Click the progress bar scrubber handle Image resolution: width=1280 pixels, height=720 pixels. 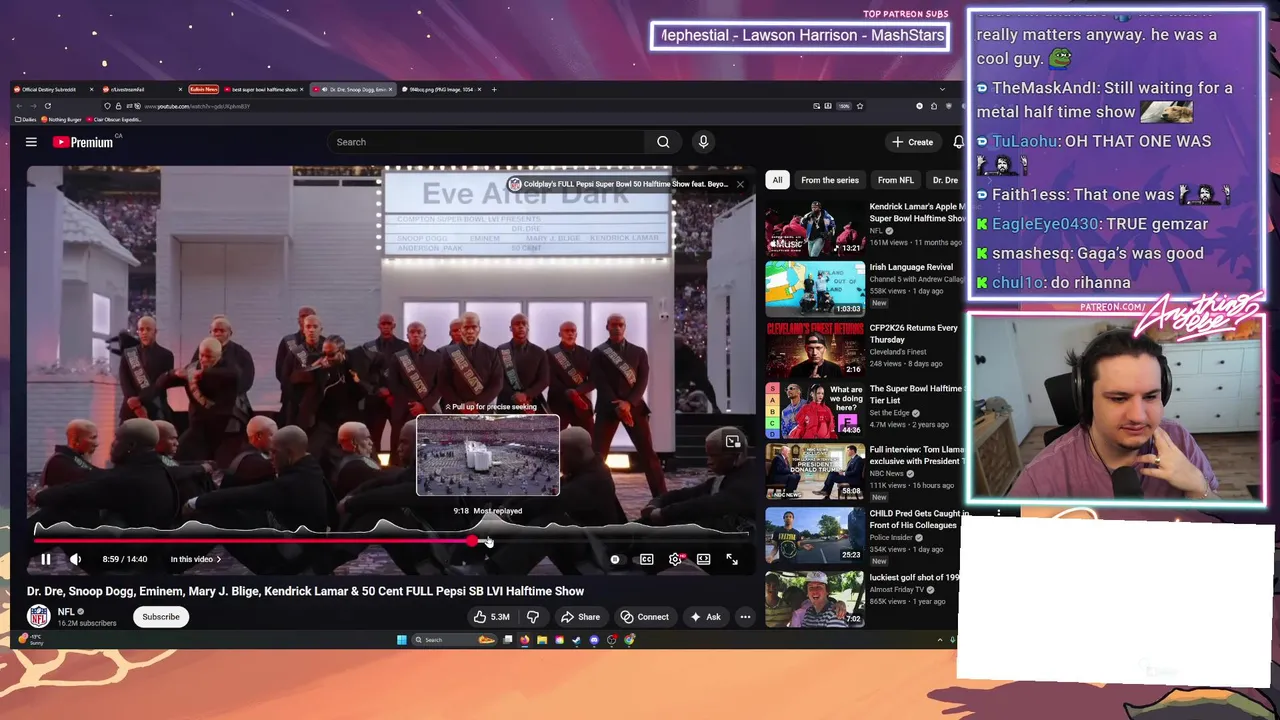click(473, 541)
